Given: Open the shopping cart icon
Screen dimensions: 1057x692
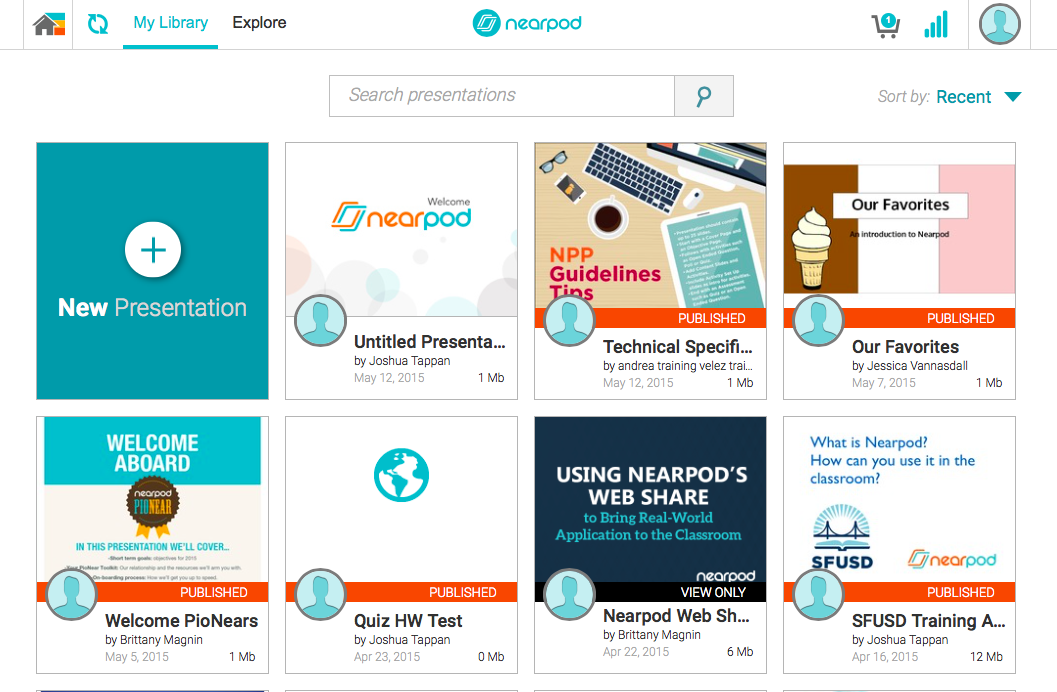Looking at the screenshot, I should pos(886,25).
